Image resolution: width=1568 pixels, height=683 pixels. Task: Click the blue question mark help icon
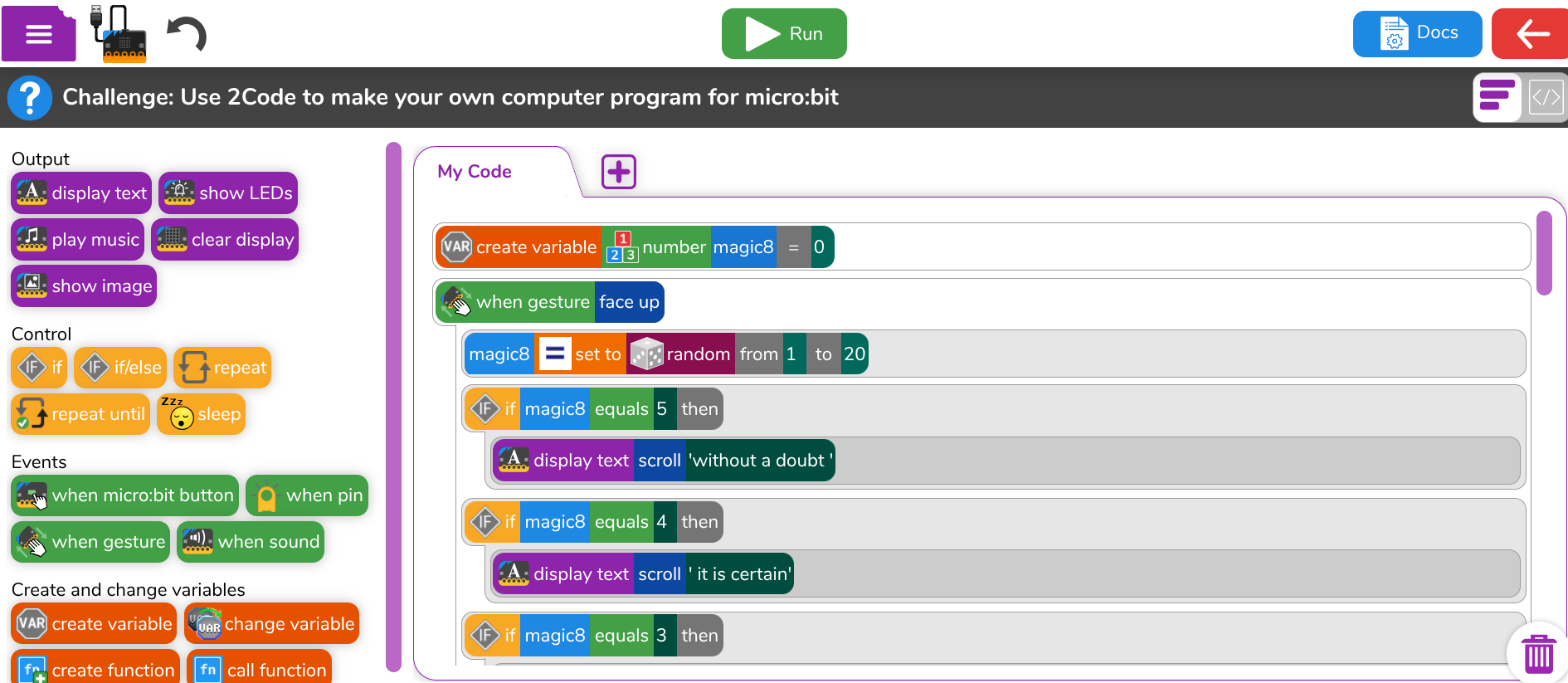(x=30, y=98)
